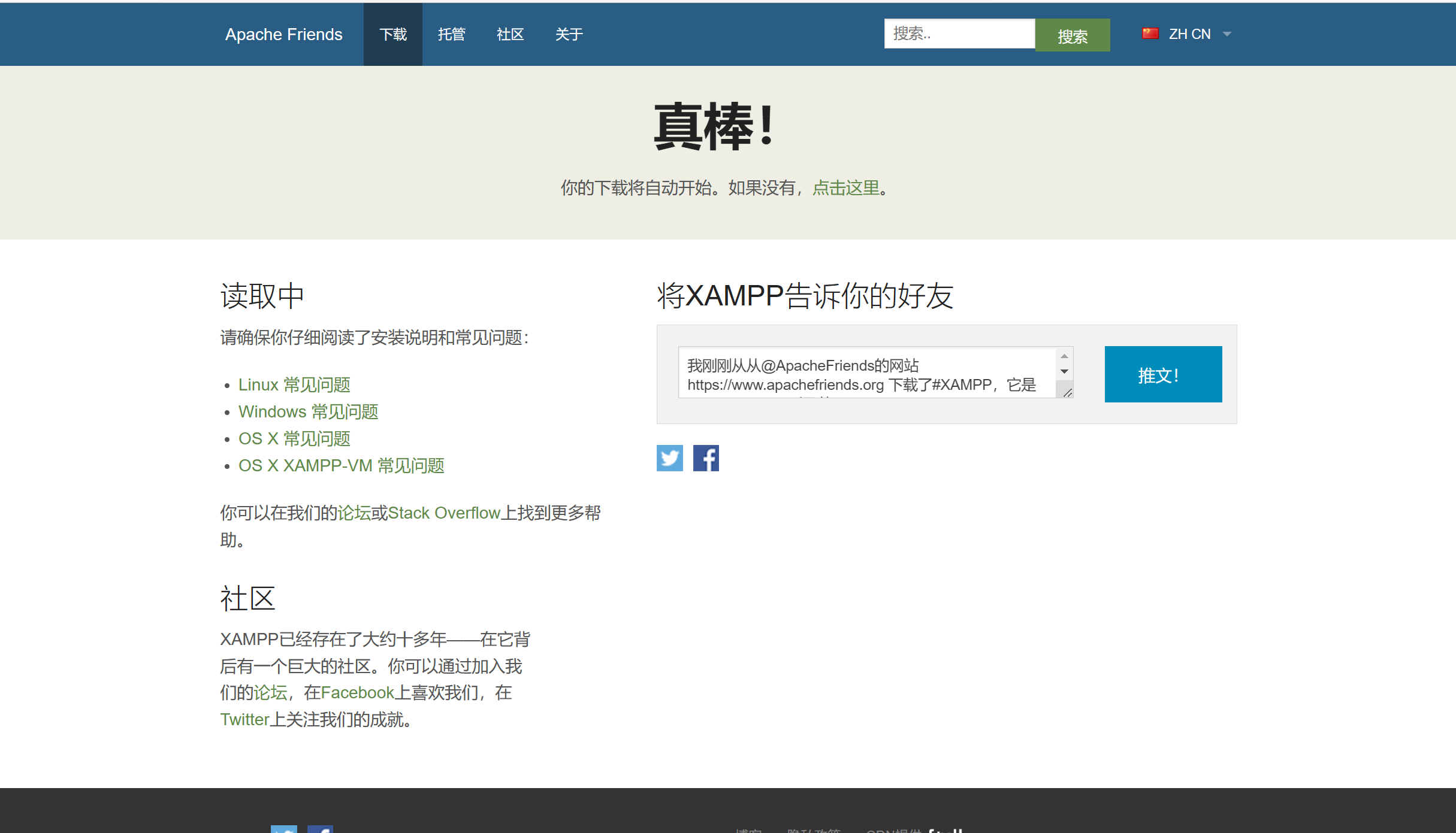This screenshot has height=833, width=1456.
Task: Click the scroll-up arrow in the tweet textarea
Action: tap(1065, 356)
